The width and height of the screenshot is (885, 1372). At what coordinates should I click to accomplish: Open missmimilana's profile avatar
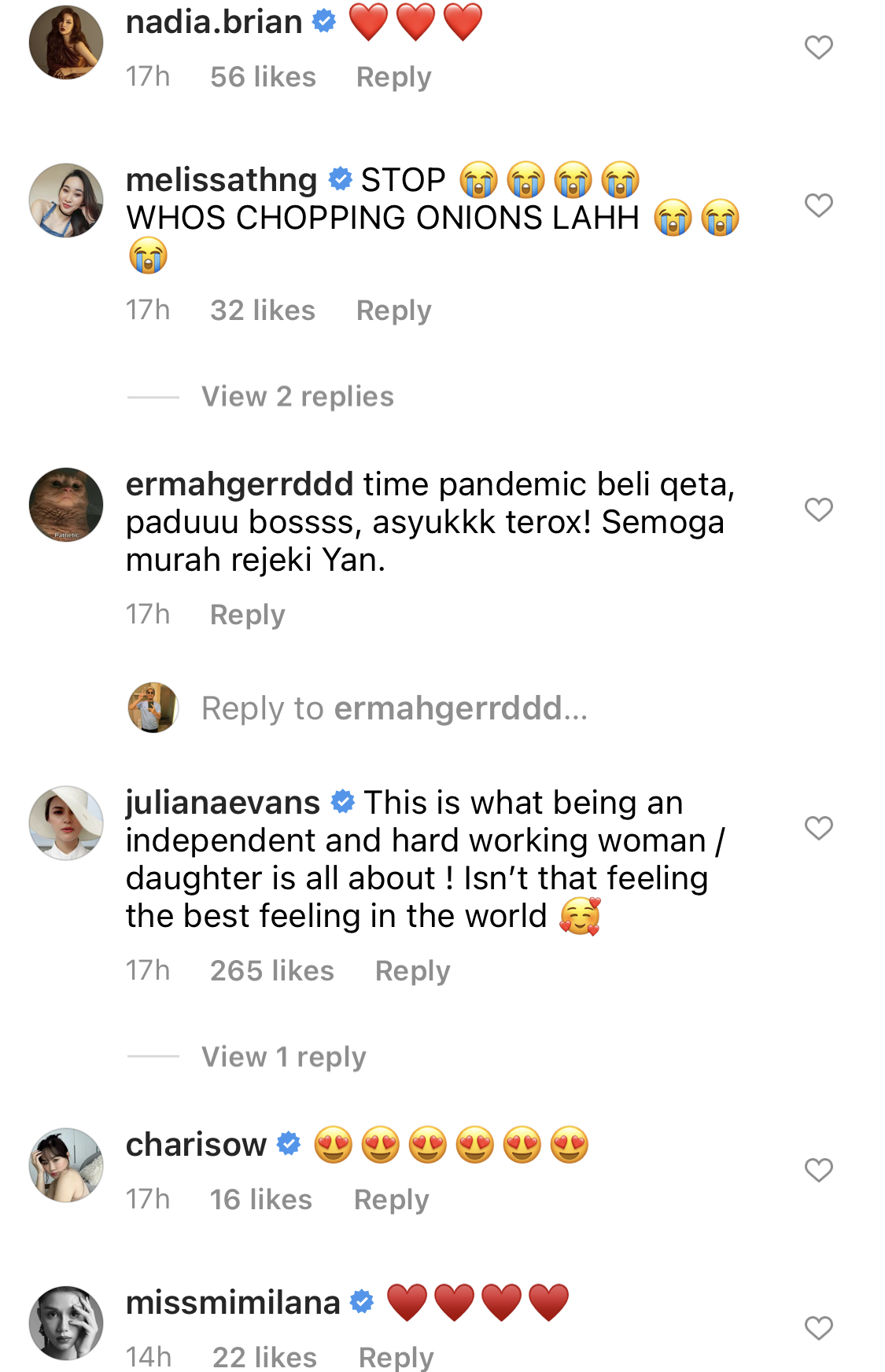pyautogui.click(x=66, y=1323)
